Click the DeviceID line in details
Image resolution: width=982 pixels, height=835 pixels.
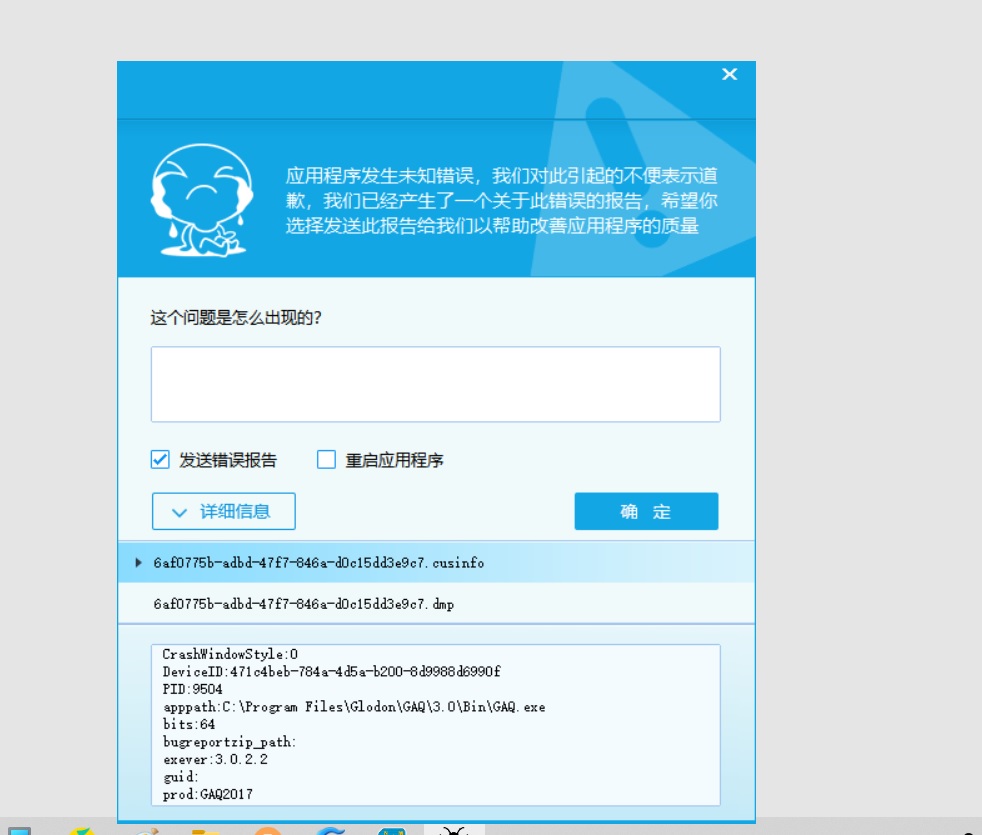[331, 672]
